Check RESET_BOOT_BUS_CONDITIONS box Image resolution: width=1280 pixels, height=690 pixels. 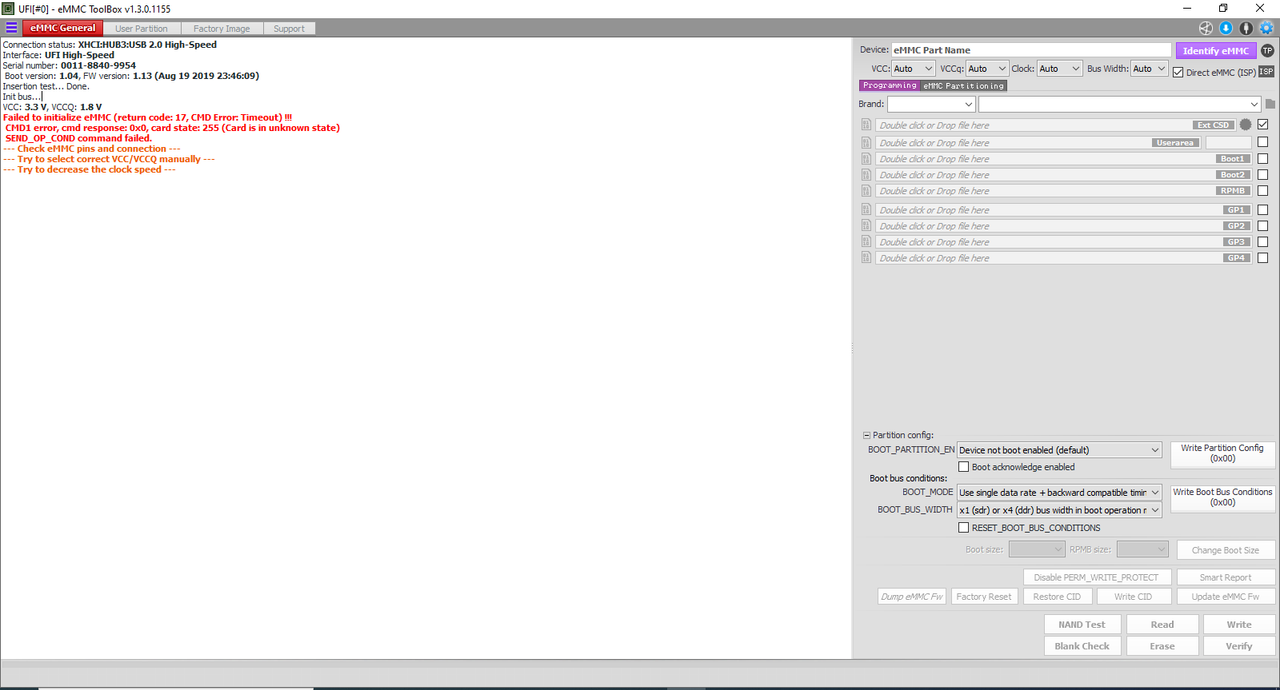coord(964,528)
